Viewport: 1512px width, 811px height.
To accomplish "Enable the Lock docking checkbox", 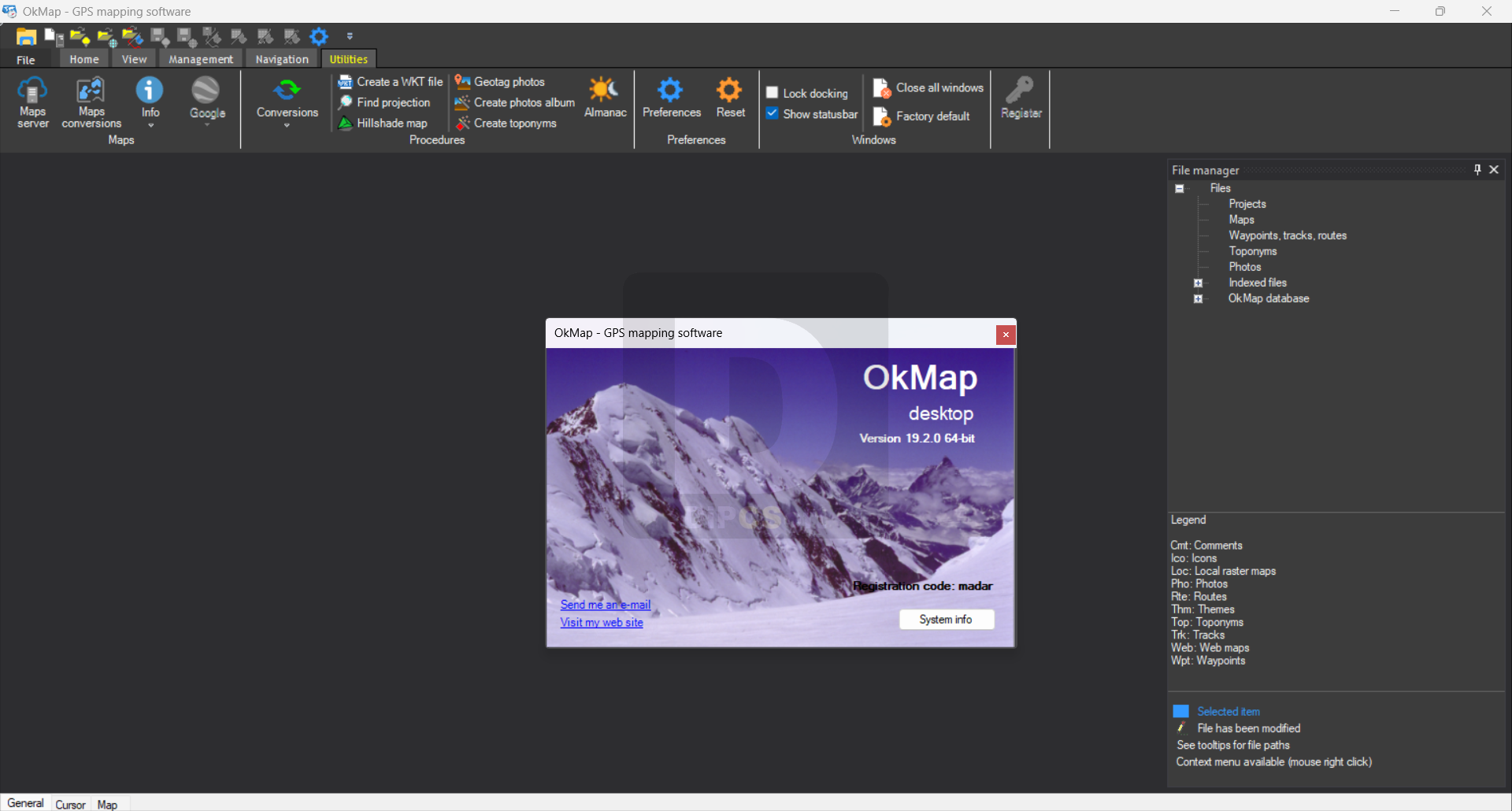I will tap(773, 93).
